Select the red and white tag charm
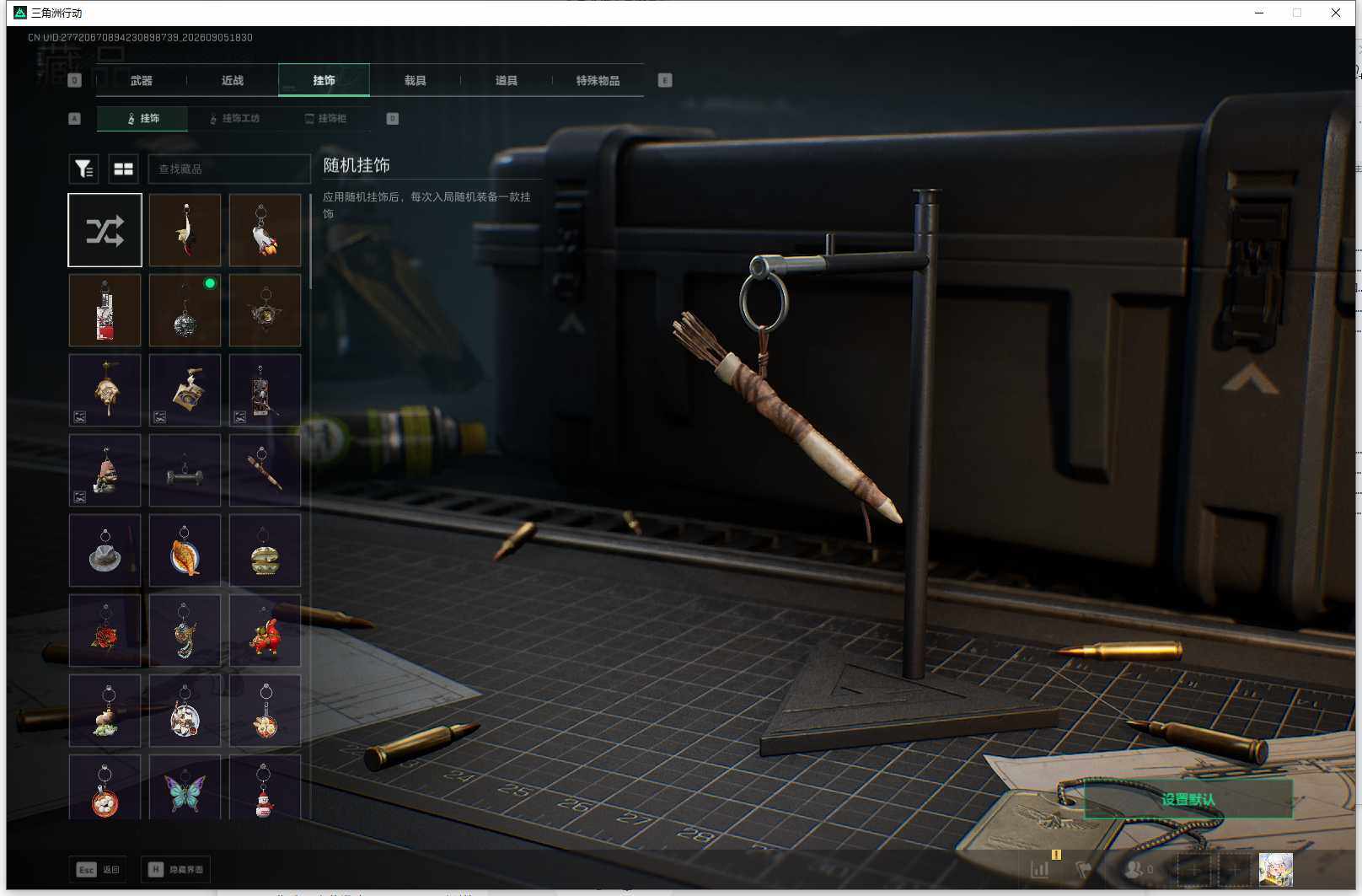The image size is (1362, 896). coord(105,310)
